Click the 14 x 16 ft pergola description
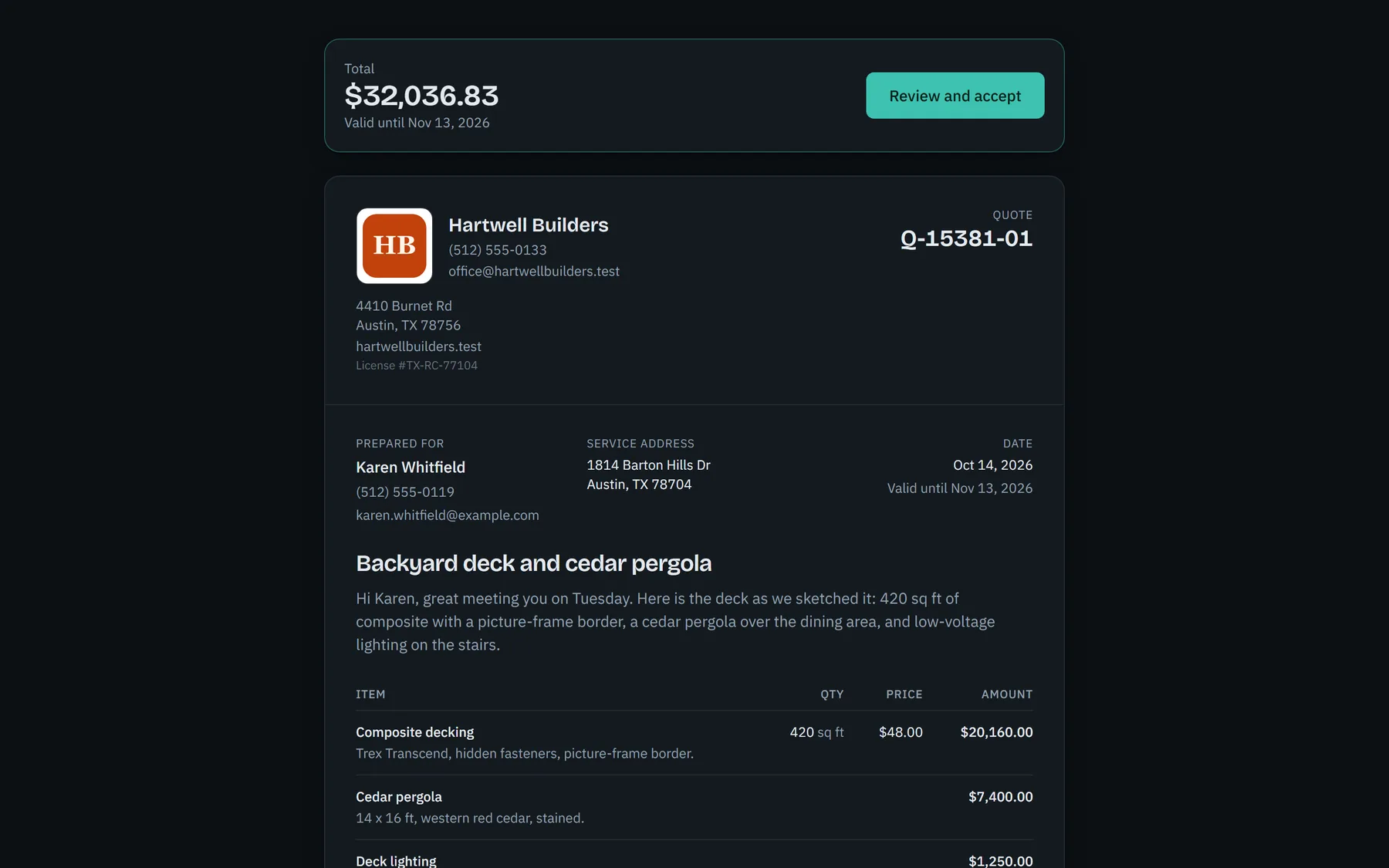Screen dimensions: 1389x868 click(470, 819)
